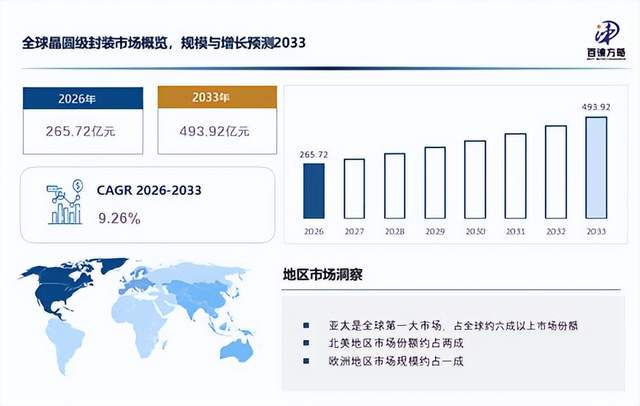Viewport: 640px width, 406px height.
Task: Click the orange 2033年 header box
Action: pos(217,97)
